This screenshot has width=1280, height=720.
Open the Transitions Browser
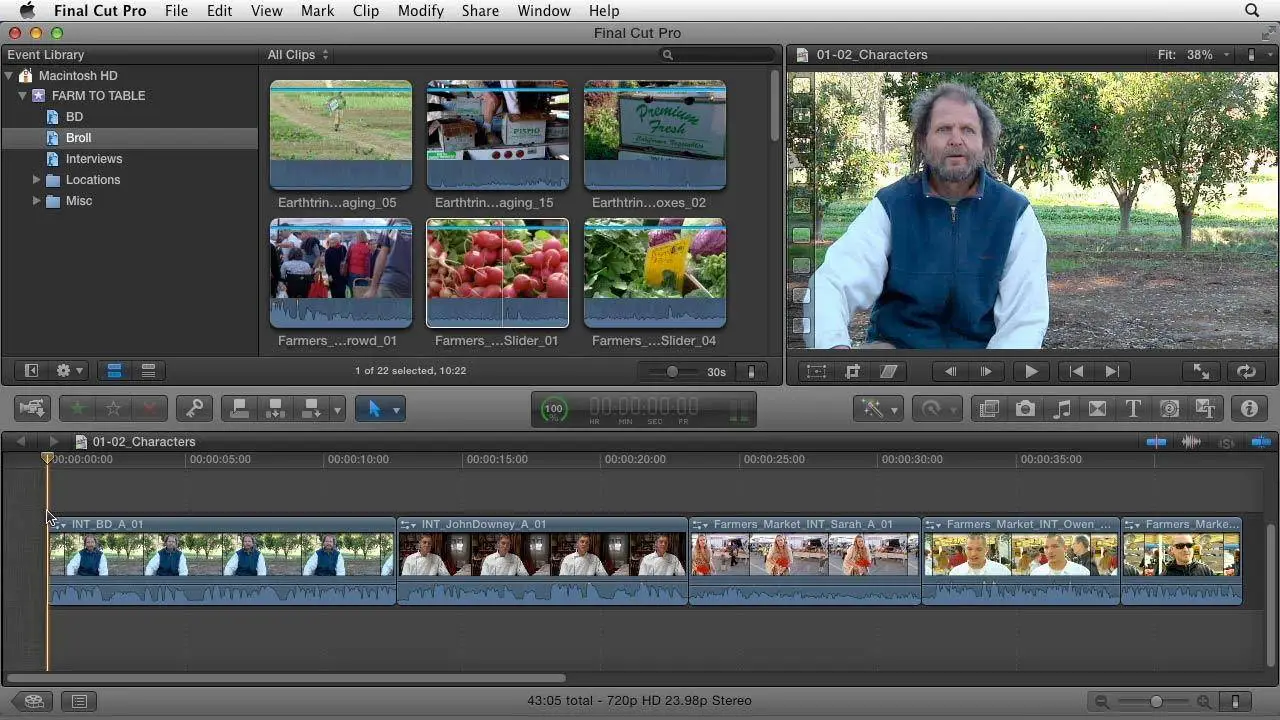pyautogui.click(x=1097, y=409)
